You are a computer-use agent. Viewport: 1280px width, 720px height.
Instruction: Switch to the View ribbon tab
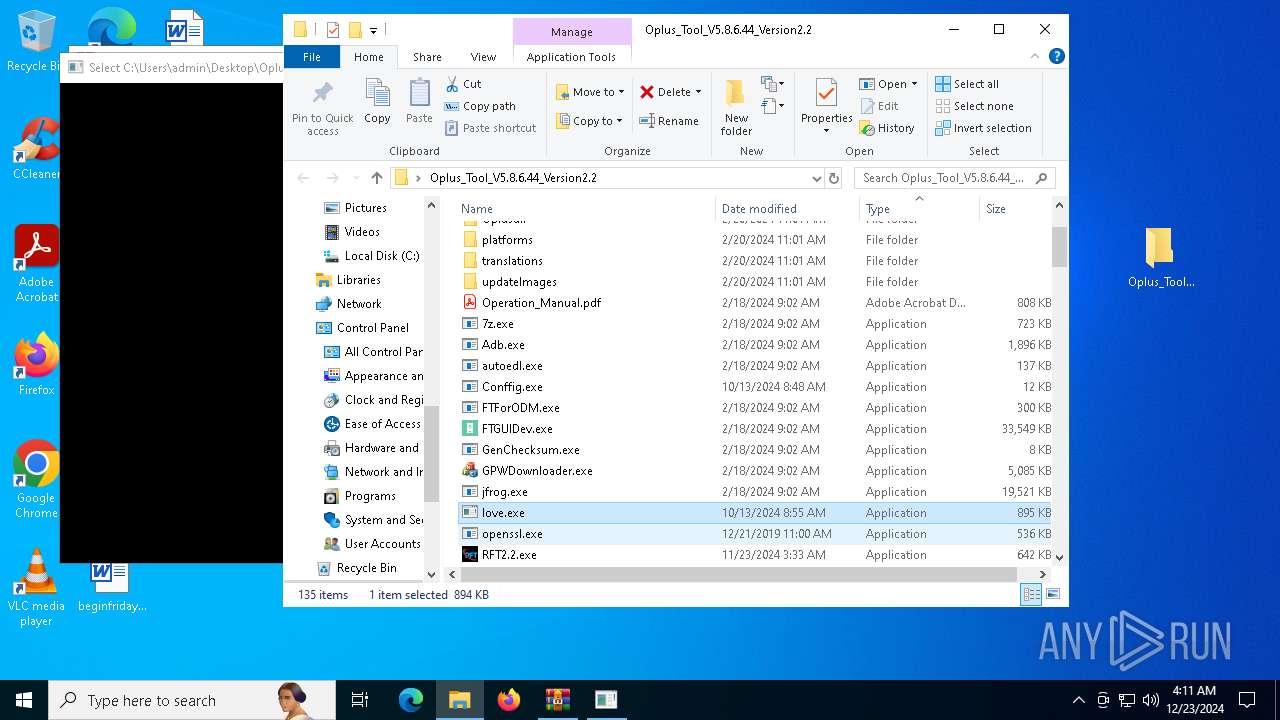[x=483, y=57]
